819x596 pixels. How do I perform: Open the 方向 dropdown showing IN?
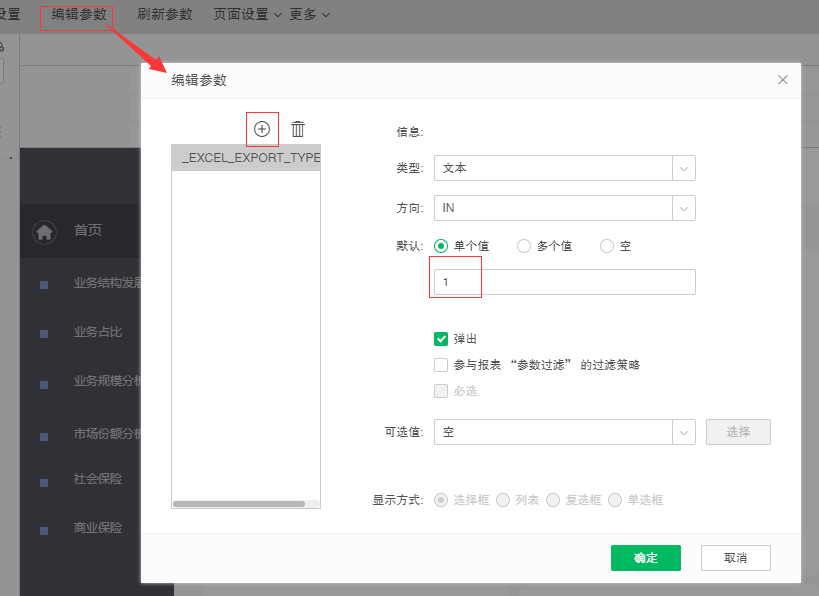pyautogui.click(x=684, y=208)
